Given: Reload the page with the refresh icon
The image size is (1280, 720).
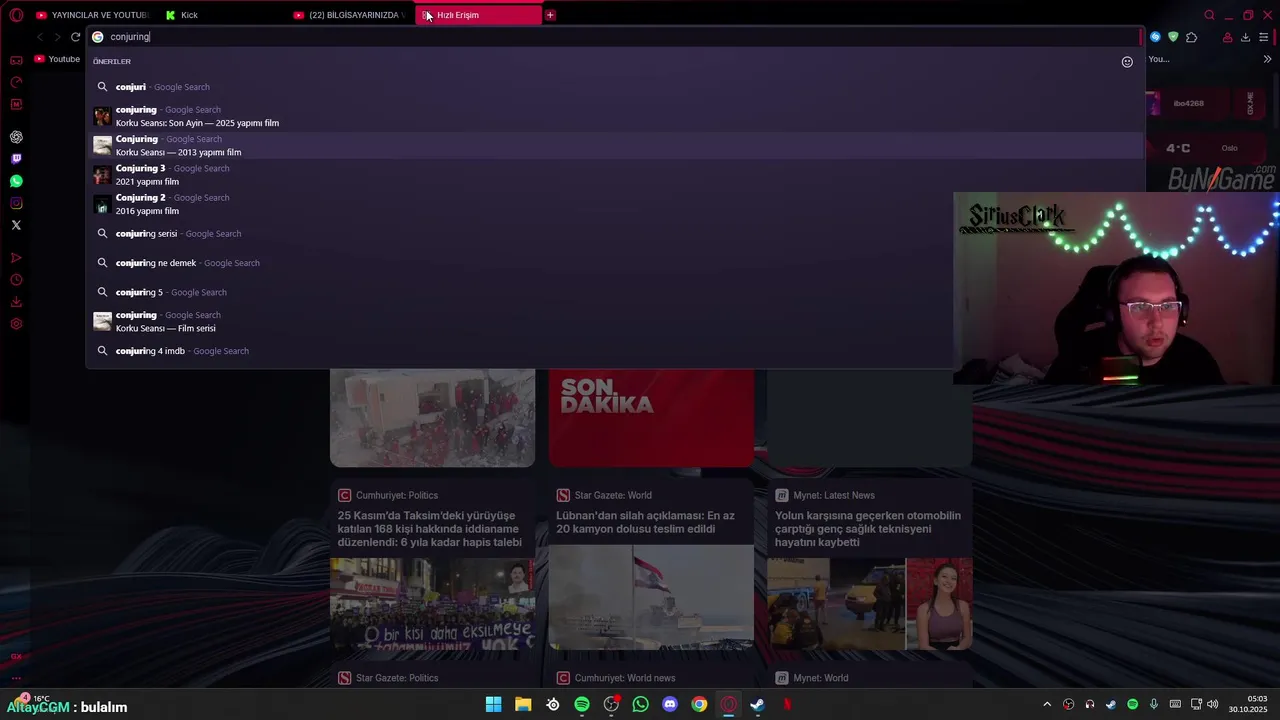Looking at the screenshot, I should click(x=75, y=37).
